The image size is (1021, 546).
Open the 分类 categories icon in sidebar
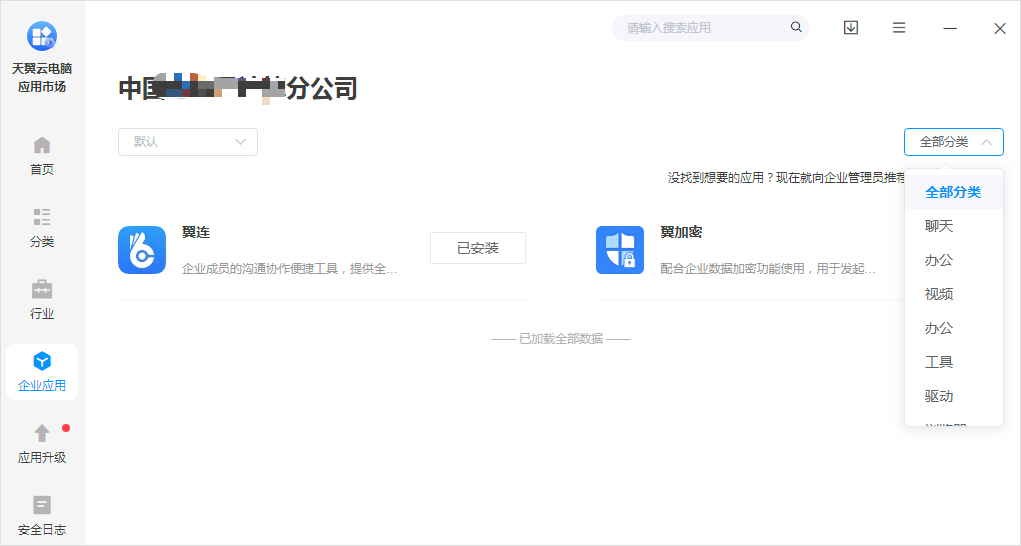coord(42,218)
